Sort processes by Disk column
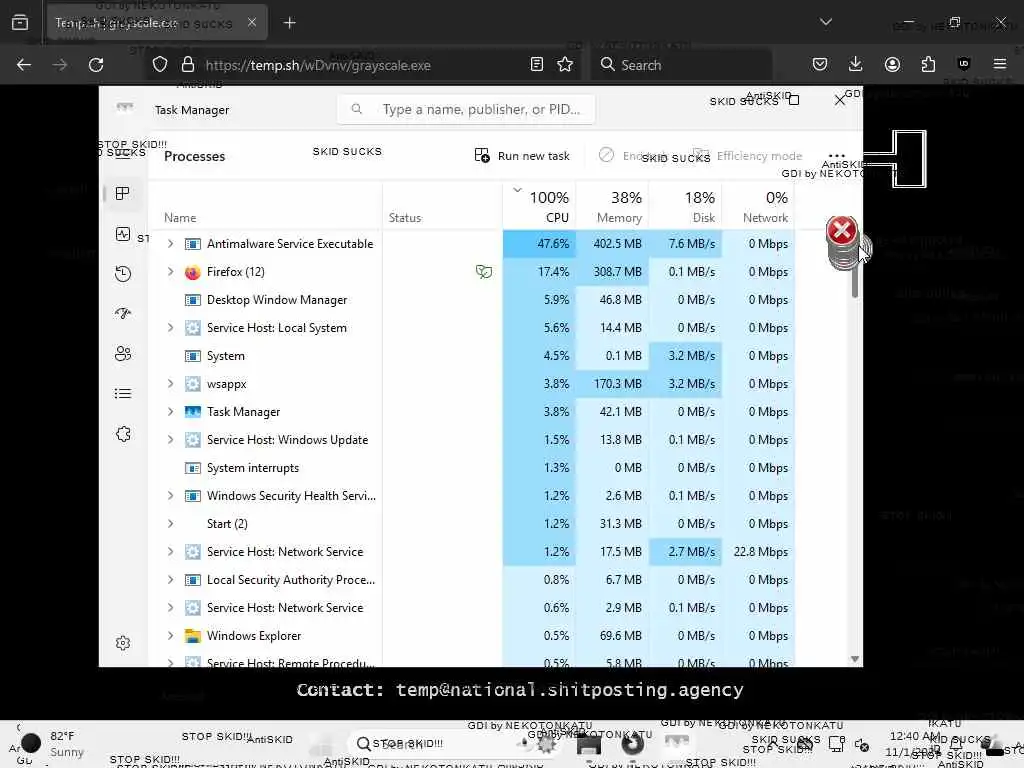 (685, 206)
